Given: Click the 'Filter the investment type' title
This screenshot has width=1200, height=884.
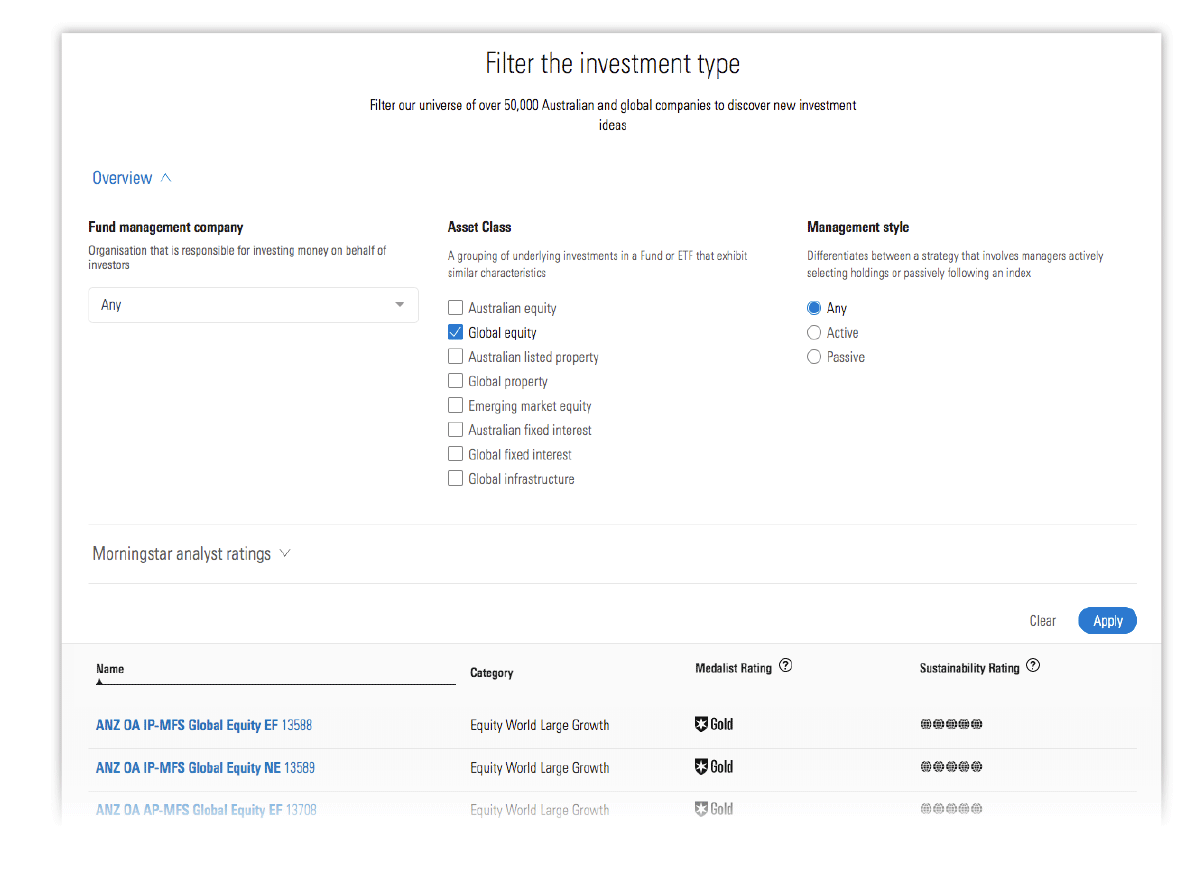Looking at the screenshot, I should pos(613,64).
